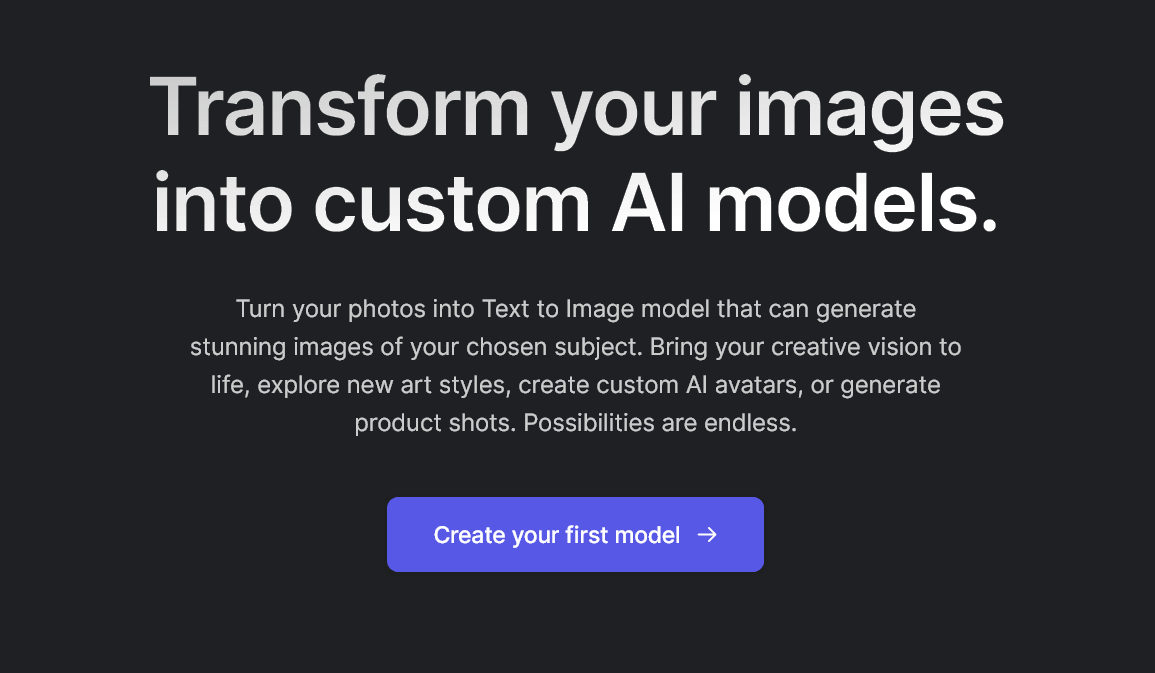1155x673 pixels.
Task: Click the arrow icon inside the button
Action: click(708, 534)
